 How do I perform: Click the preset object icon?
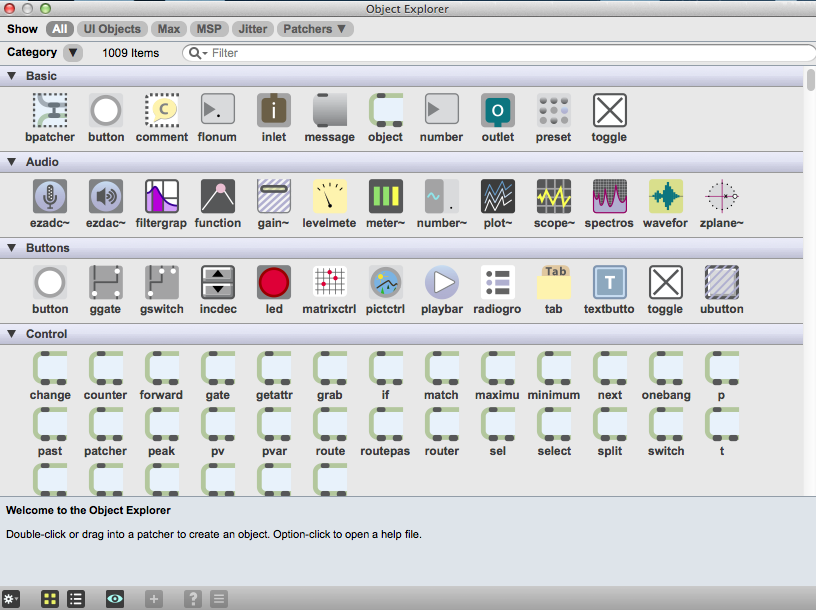[x=554, y=110]
